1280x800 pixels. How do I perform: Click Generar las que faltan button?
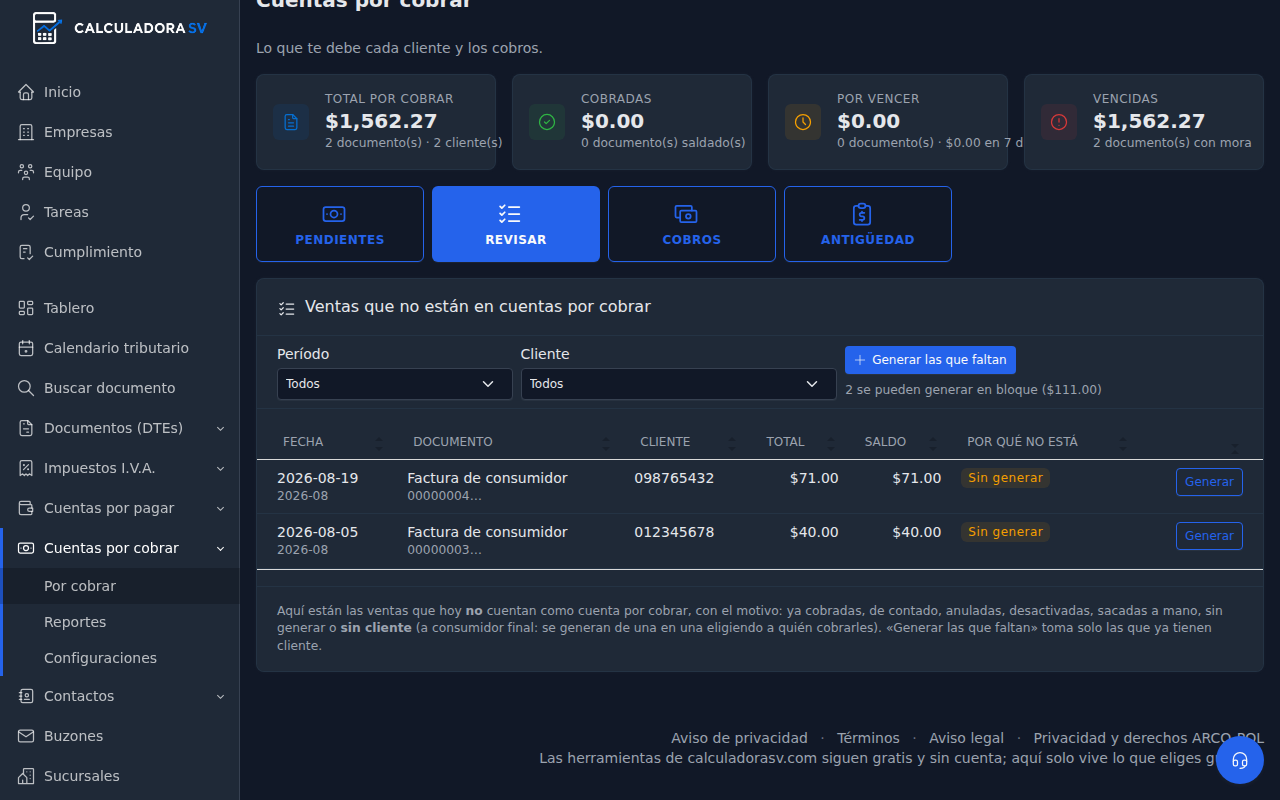pos(930,360)
